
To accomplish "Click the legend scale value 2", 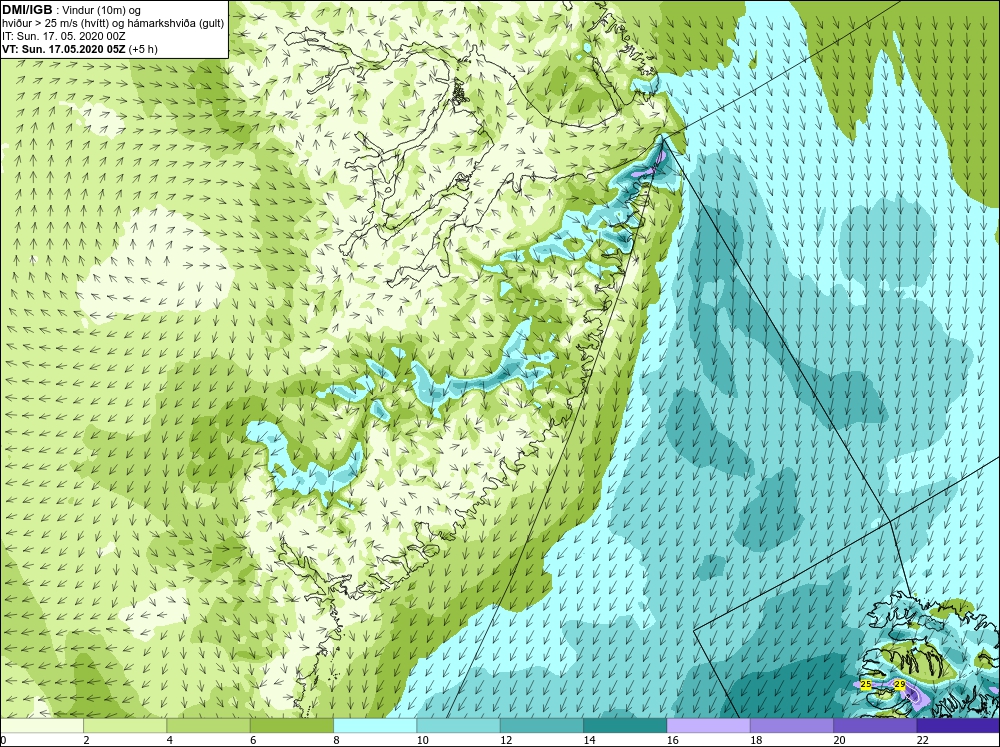I will click(87, 740).
